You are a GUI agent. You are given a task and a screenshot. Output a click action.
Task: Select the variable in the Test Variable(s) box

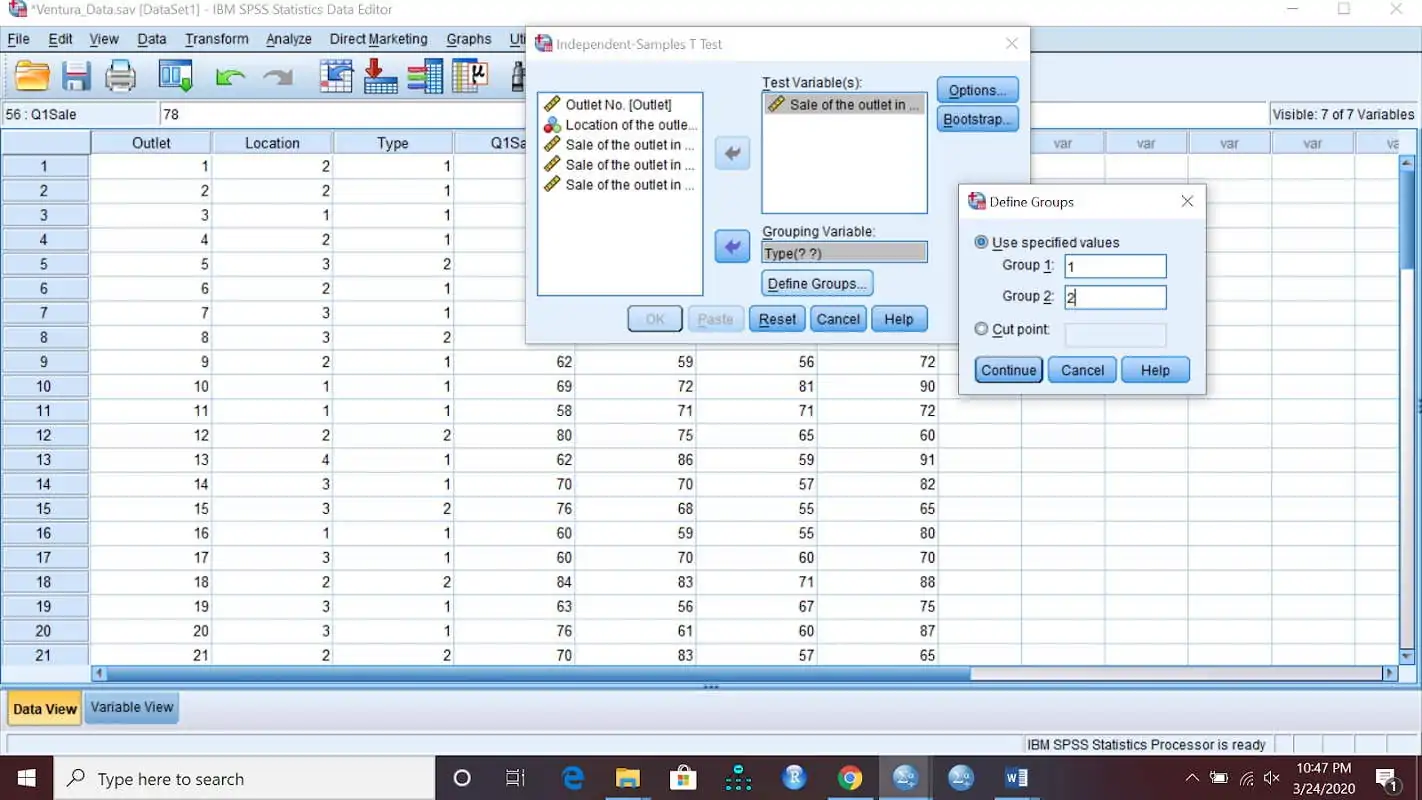pyautogui.click(x=844, y=104)
